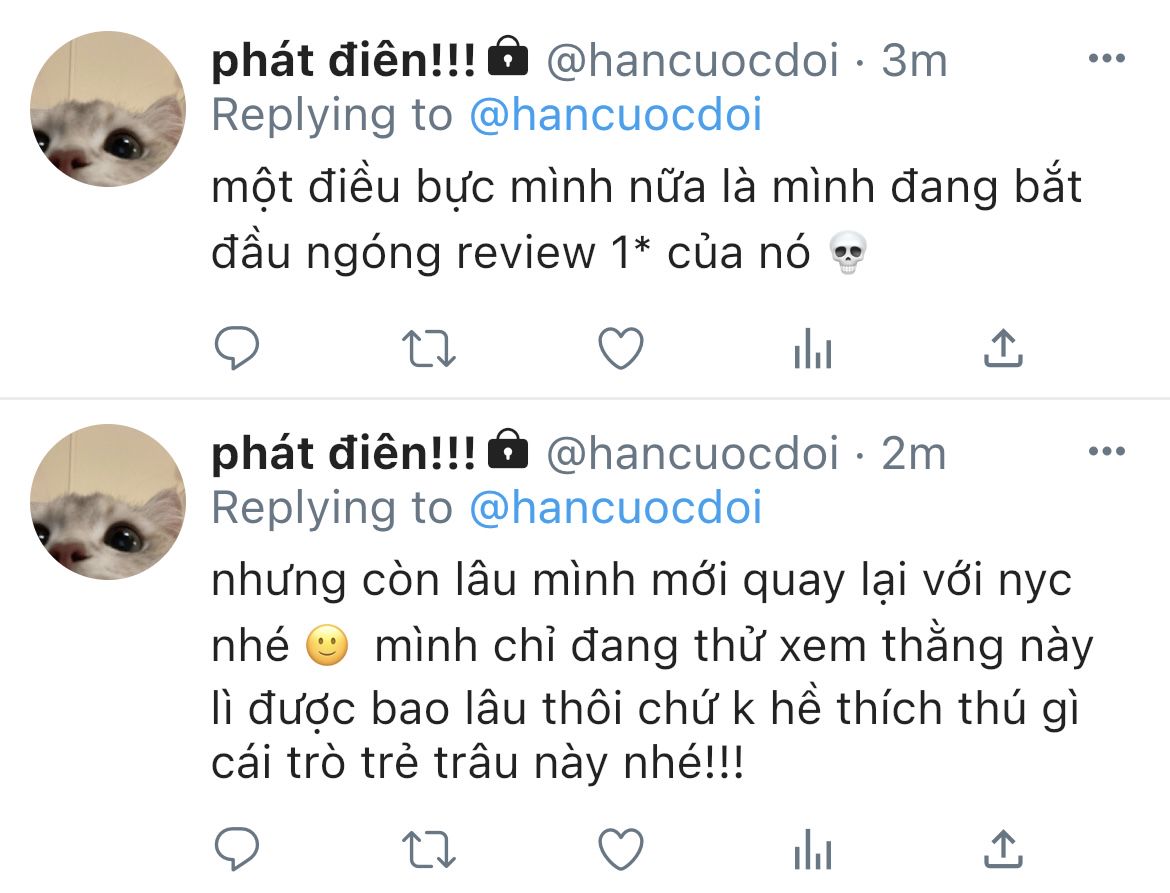Reply to the second tweet about nyc
Viewport: 1170px width, 893px height.
237,849
